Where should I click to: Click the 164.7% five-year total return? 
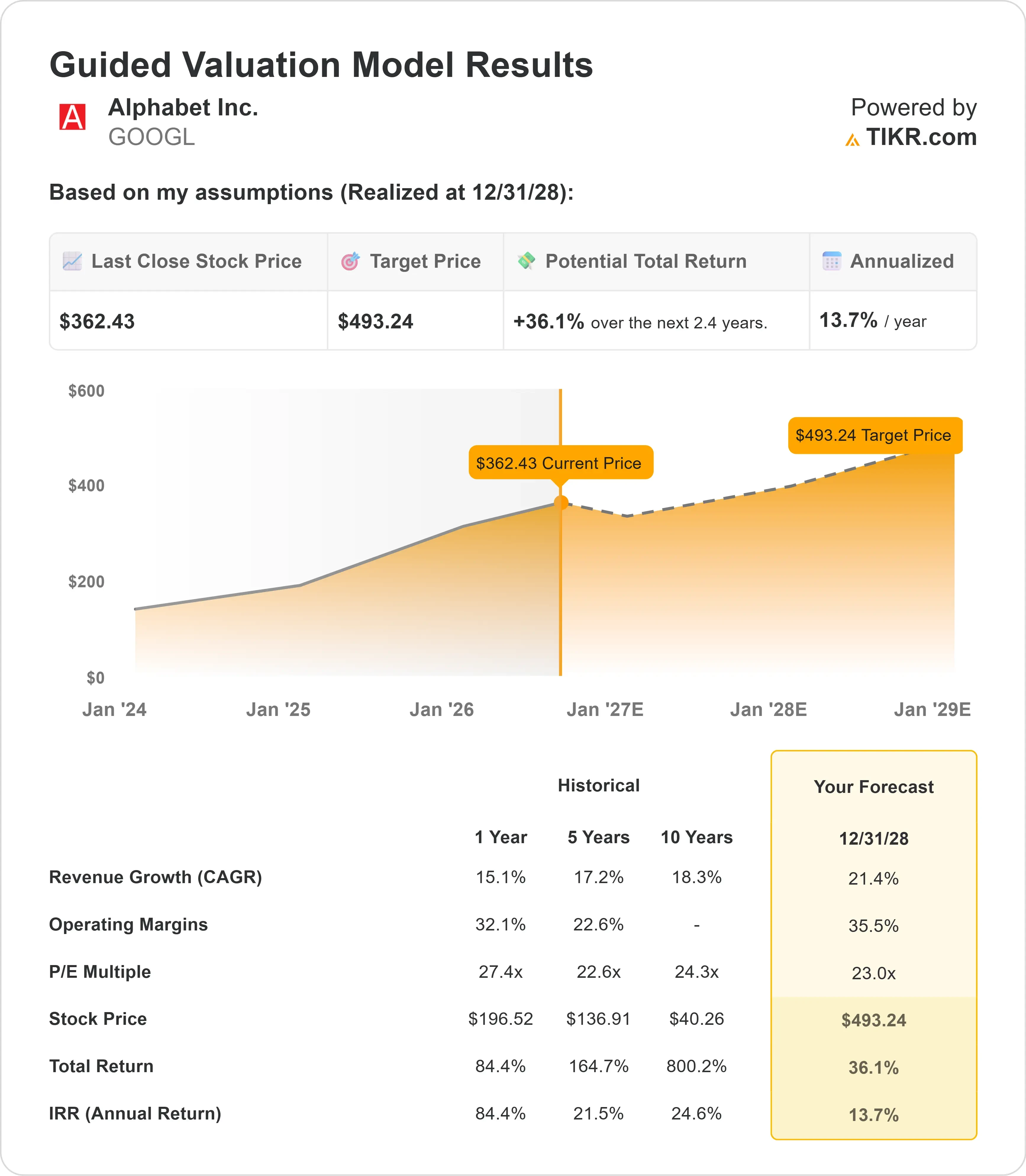599,1067
